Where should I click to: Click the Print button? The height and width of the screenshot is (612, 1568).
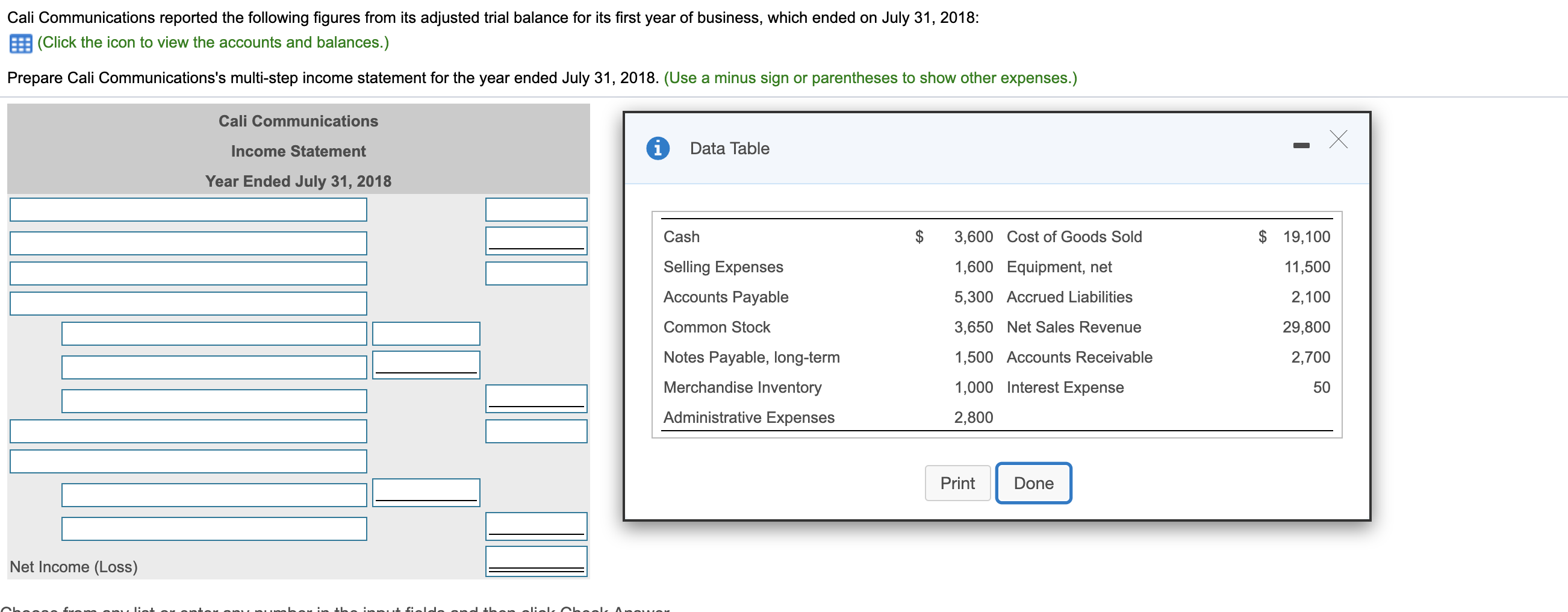[957, 483]
